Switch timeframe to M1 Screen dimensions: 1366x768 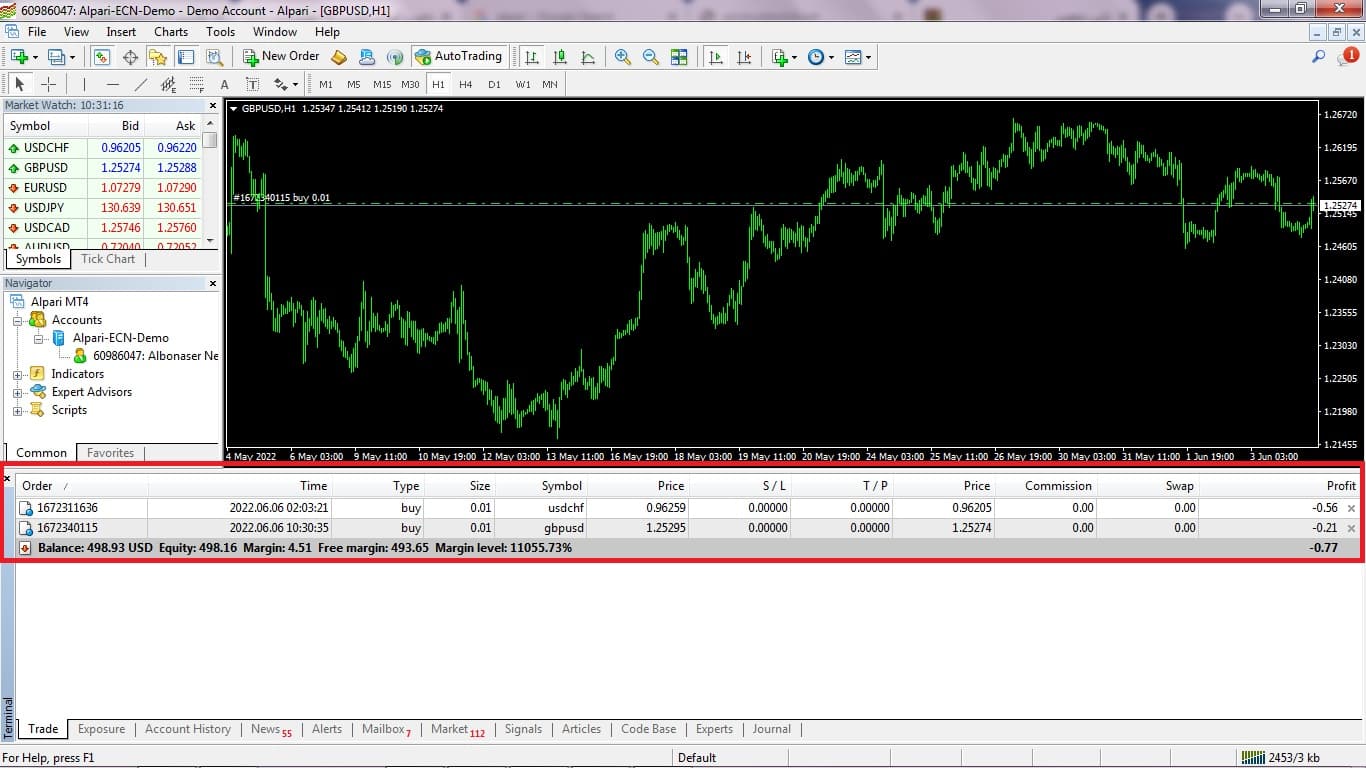pyautogui.click(x=326, y=84)
